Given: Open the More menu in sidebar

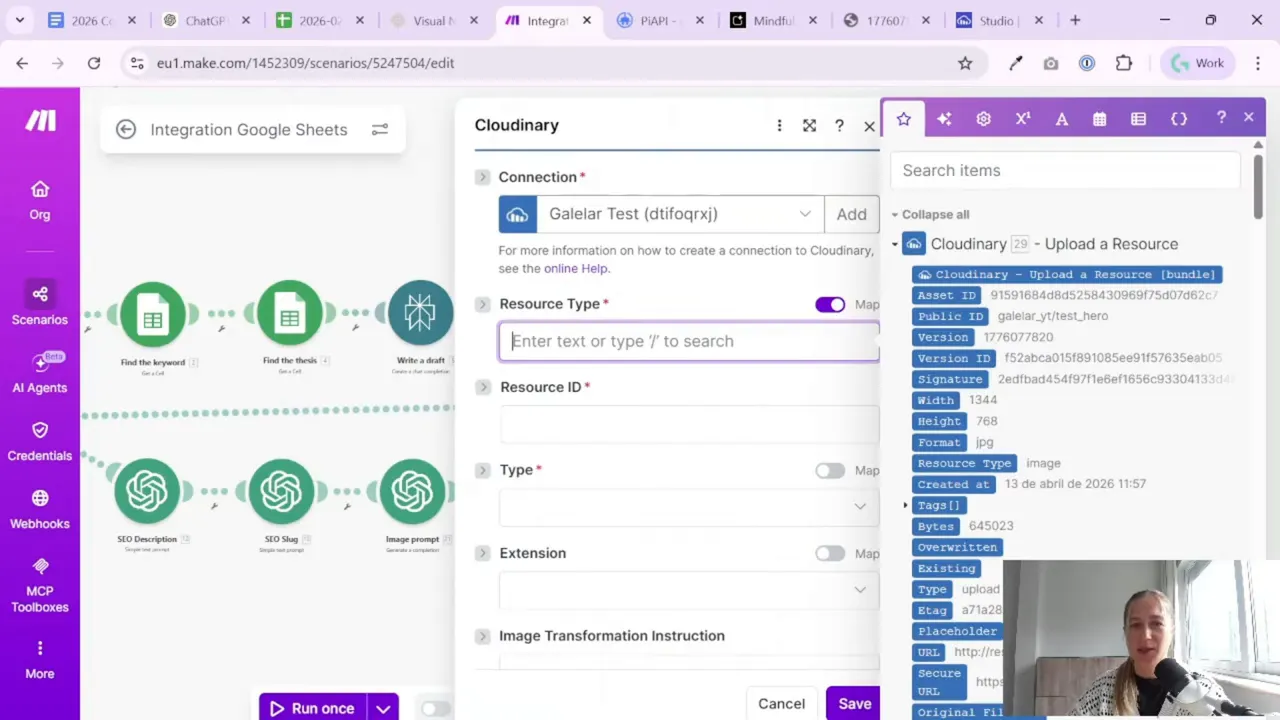Looking at the screenshot, I should tap(40, 660).
